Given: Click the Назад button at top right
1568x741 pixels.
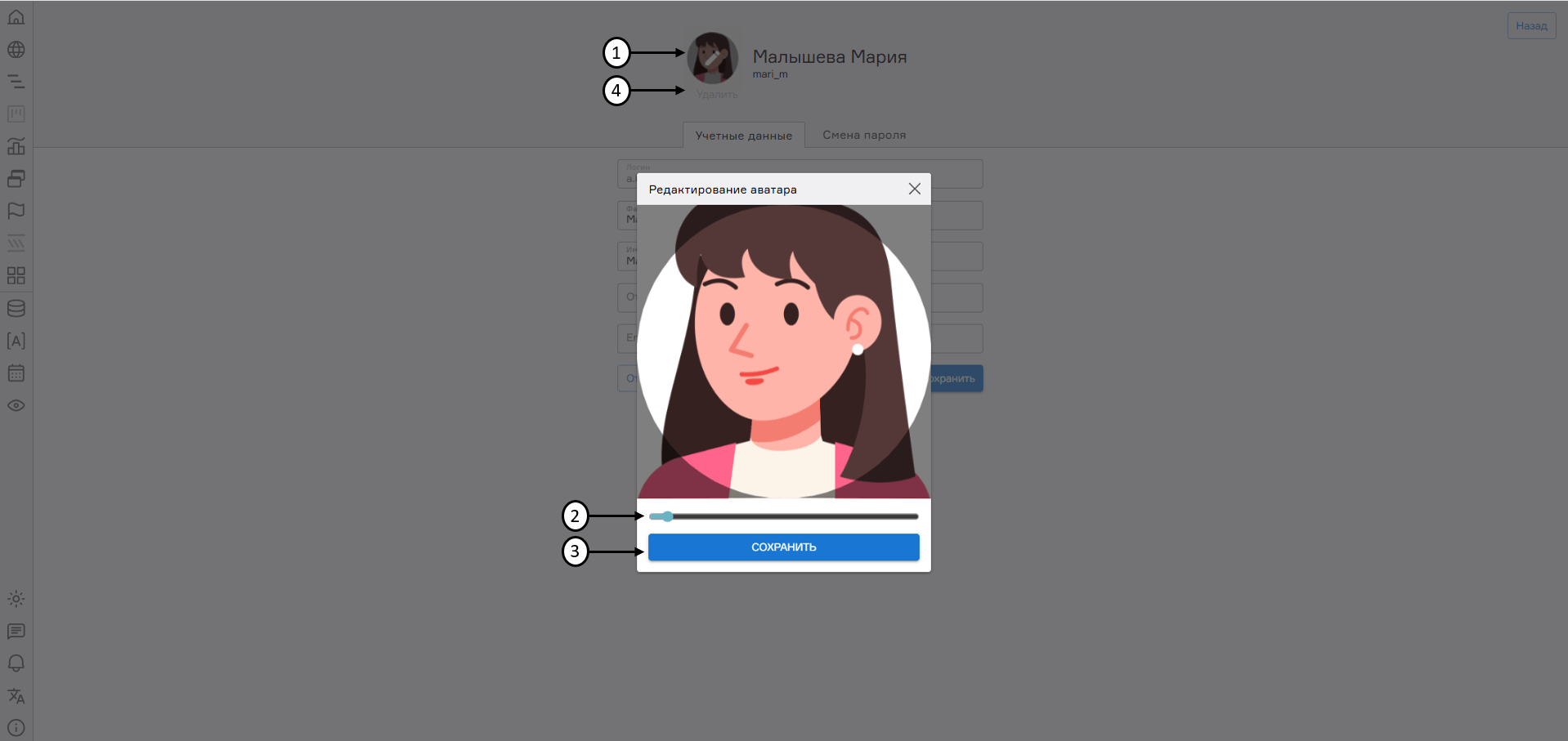Looking at the screenshot, I should tap(1530, 25).
